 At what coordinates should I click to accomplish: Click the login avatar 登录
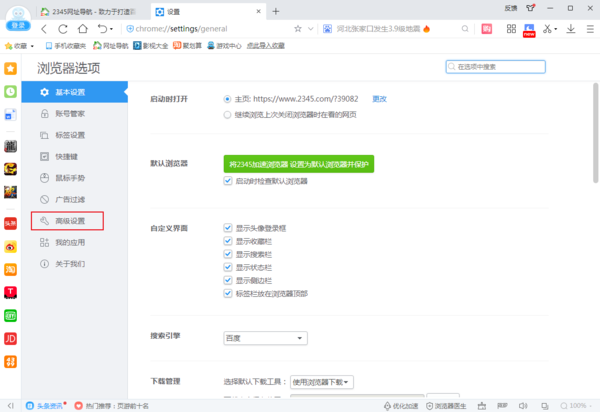(18, 19)
